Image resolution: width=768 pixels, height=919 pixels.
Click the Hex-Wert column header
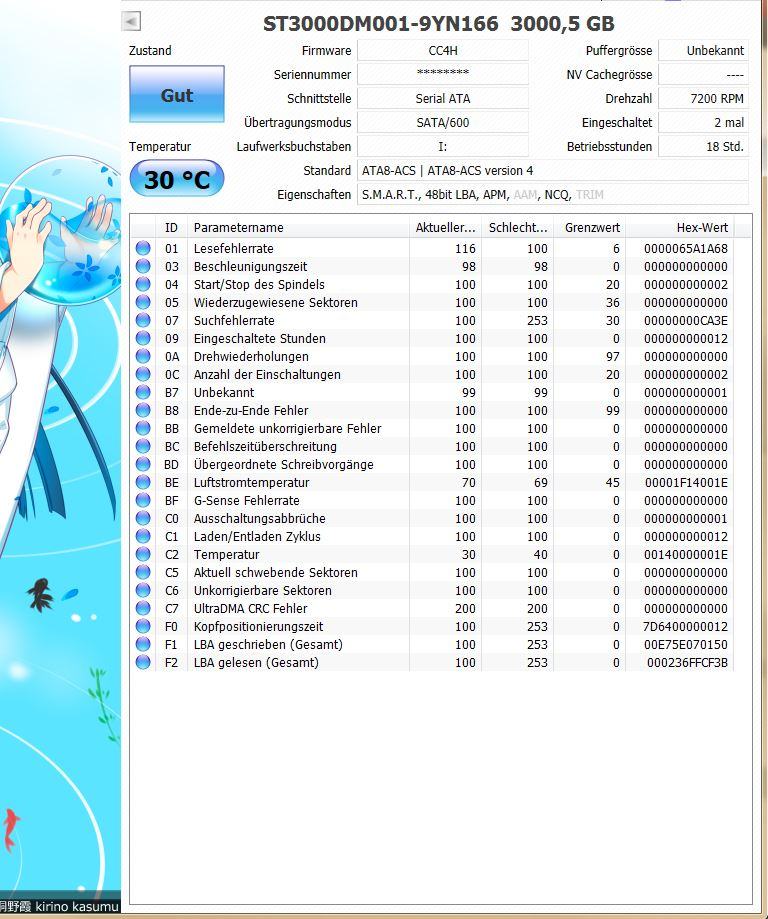coord(680,227)
